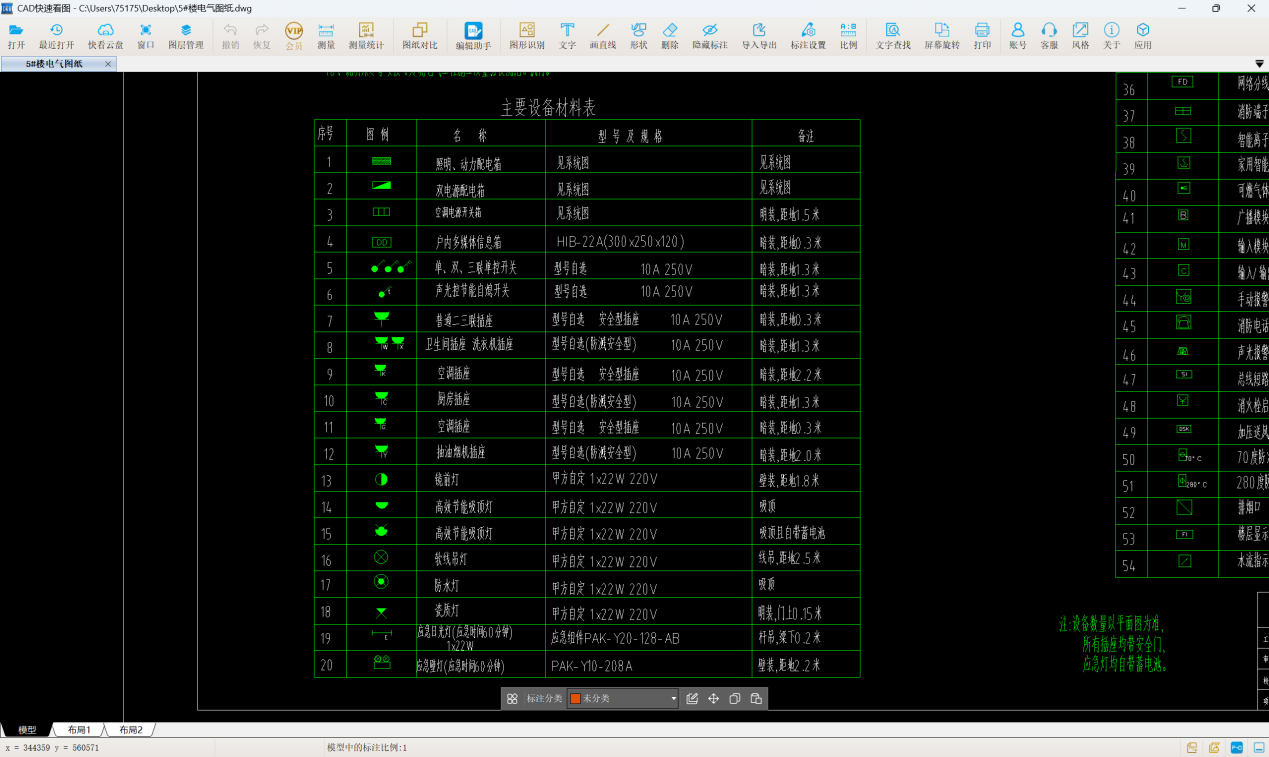Expand the tab list arrow at right
This screenshot has height=757, width=1269.
[x=1259, y=64]
